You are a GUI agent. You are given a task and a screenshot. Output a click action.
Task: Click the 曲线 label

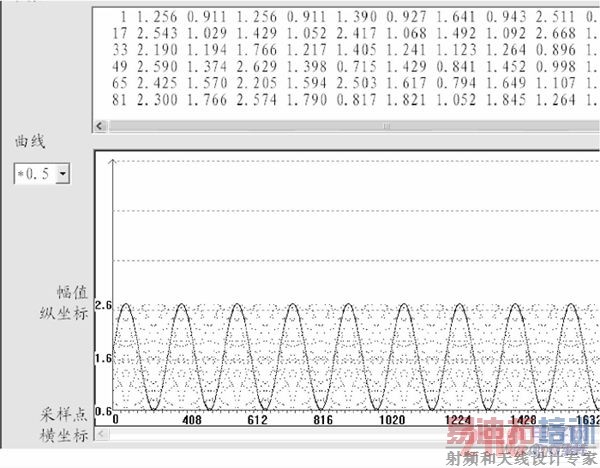[30, 142]
